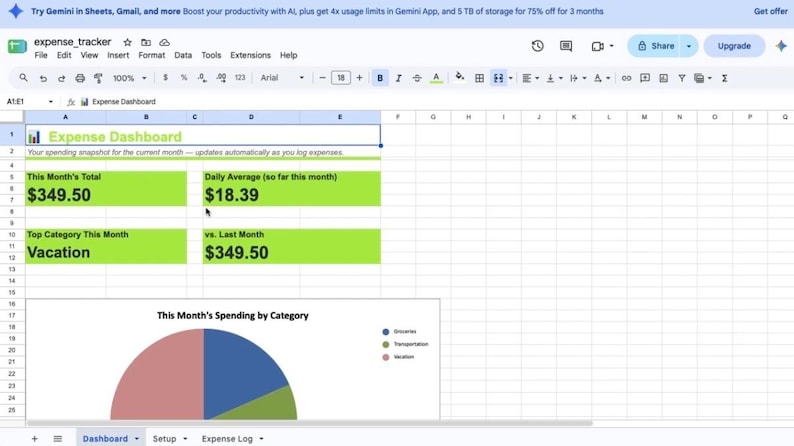Add a new sheet with plus
This screenshot has height=446, width=794.
point(34,438)
